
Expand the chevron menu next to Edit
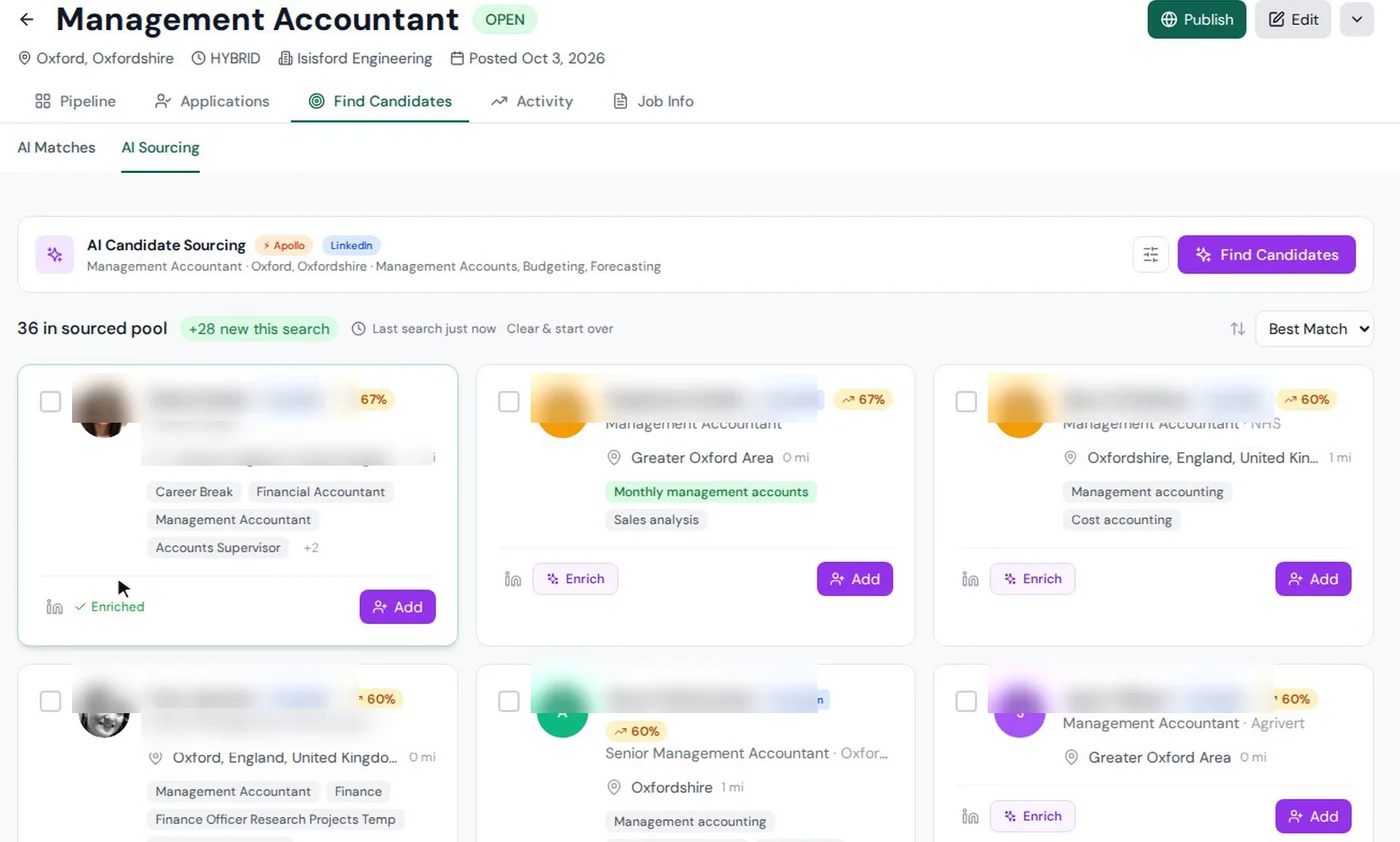coord(1357,19)
